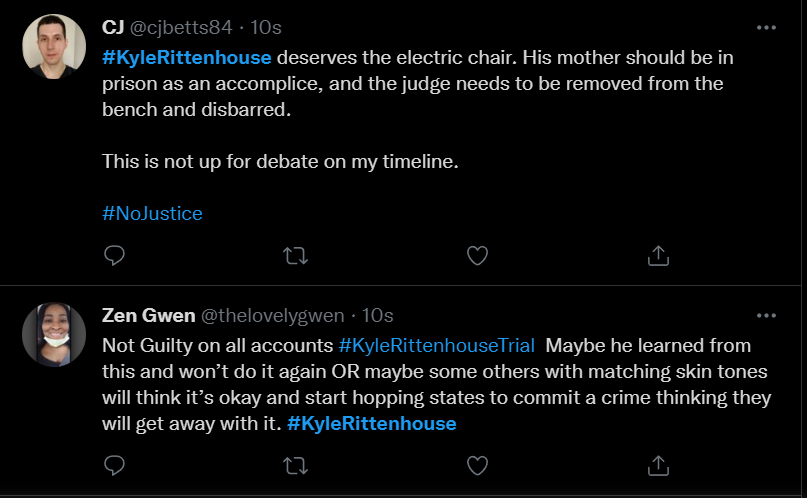Click the CJ display name
Viewport: 807px width, 498px height.
point(114,28)
